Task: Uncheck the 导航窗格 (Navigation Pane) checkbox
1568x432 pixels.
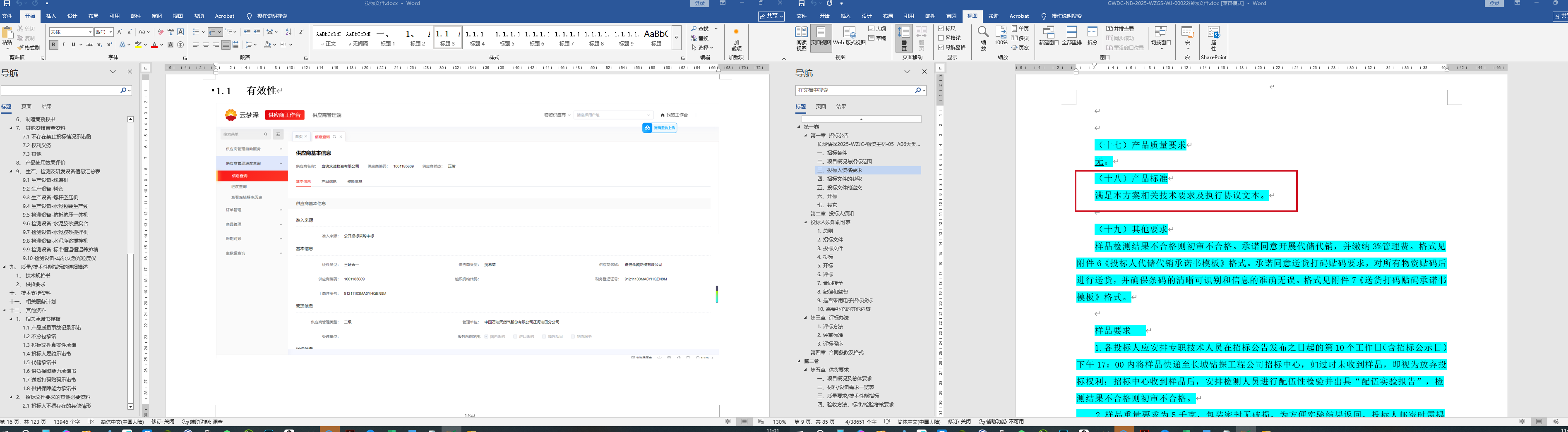Action: [941, 48]
